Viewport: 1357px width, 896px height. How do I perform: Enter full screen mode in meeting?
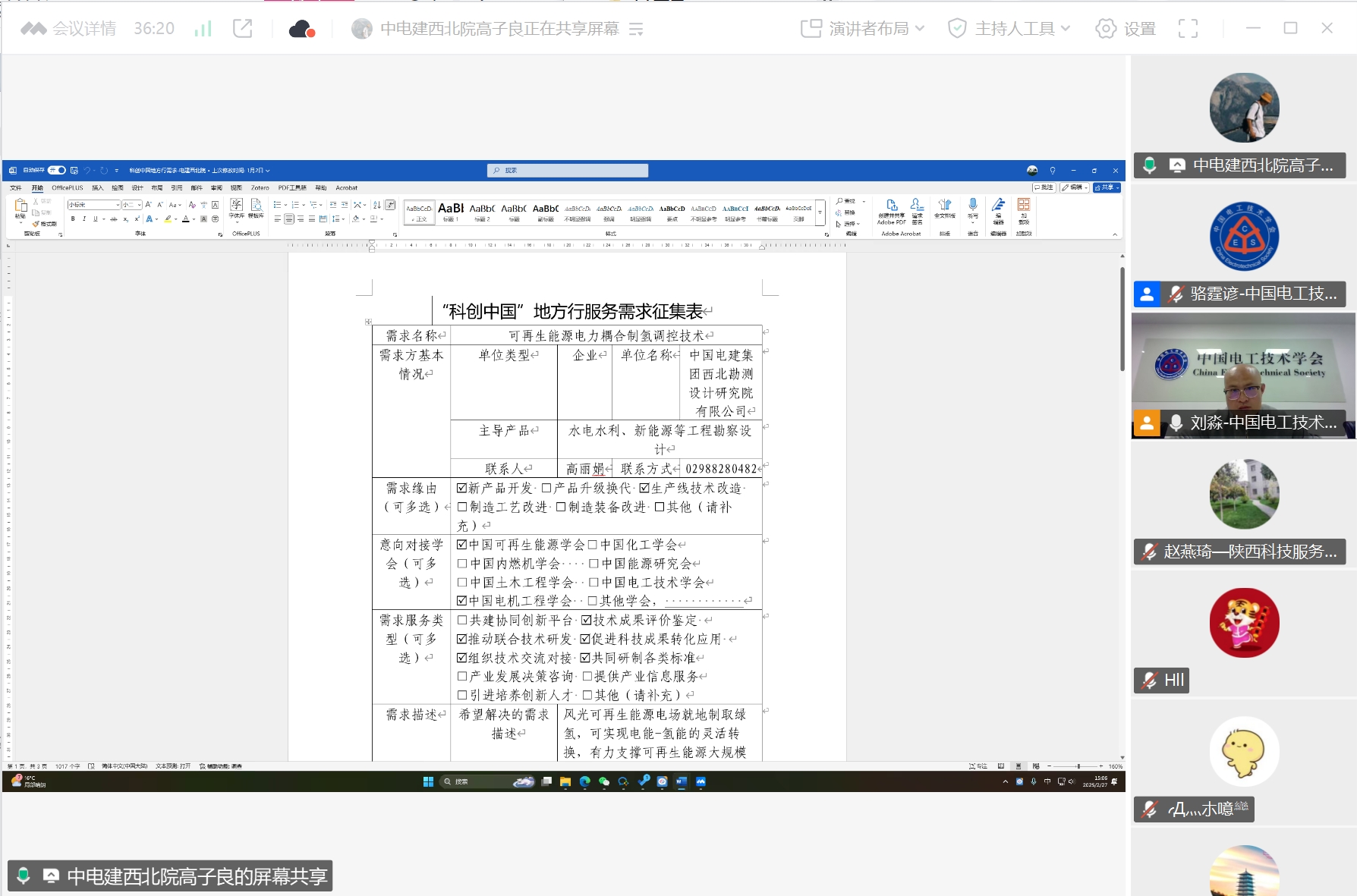pyautogui.click(x=1188, y=29)
